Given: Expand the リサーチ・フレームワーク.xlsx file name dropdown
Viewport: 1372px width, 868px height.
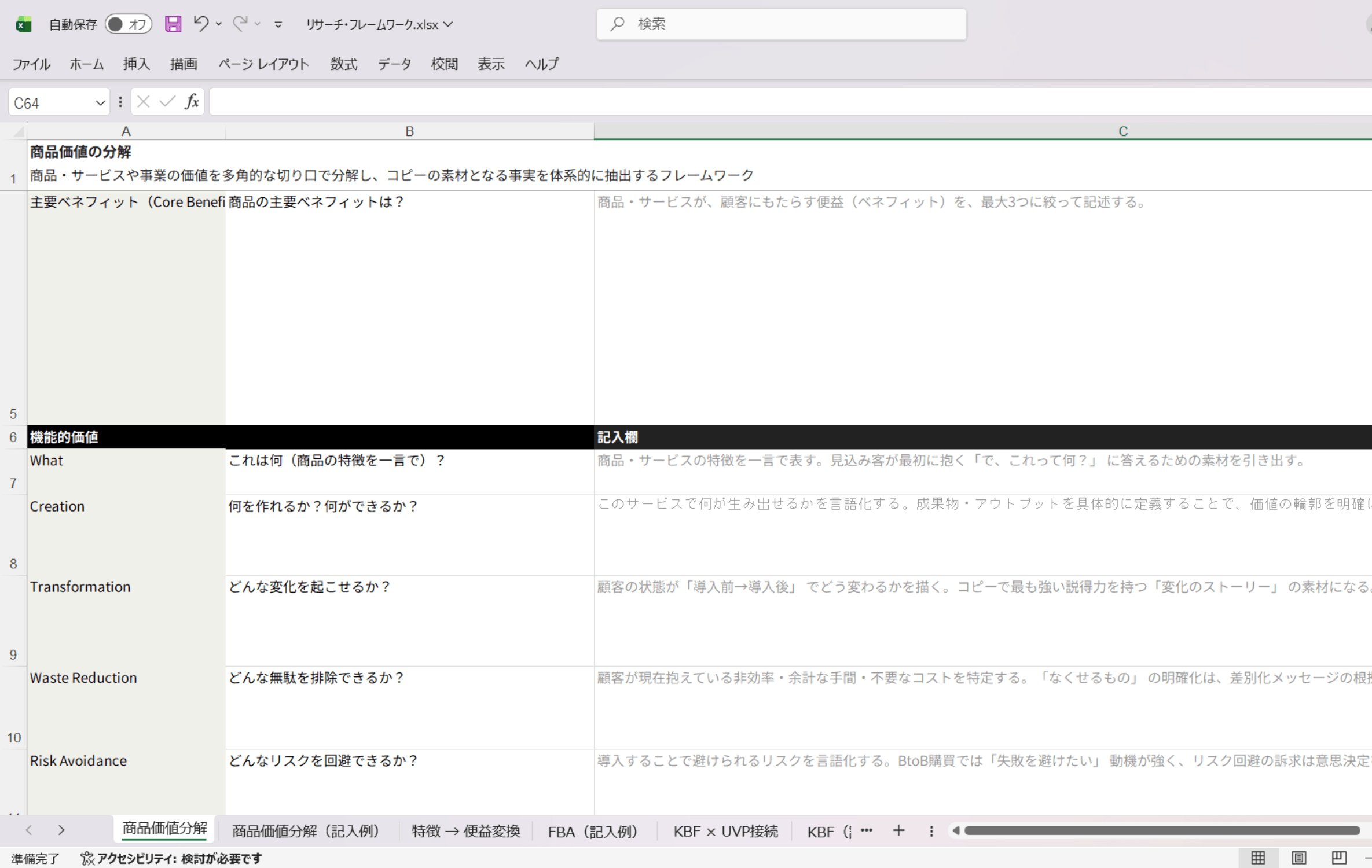Looking at the screenshot, I should [x=447, y=24].
